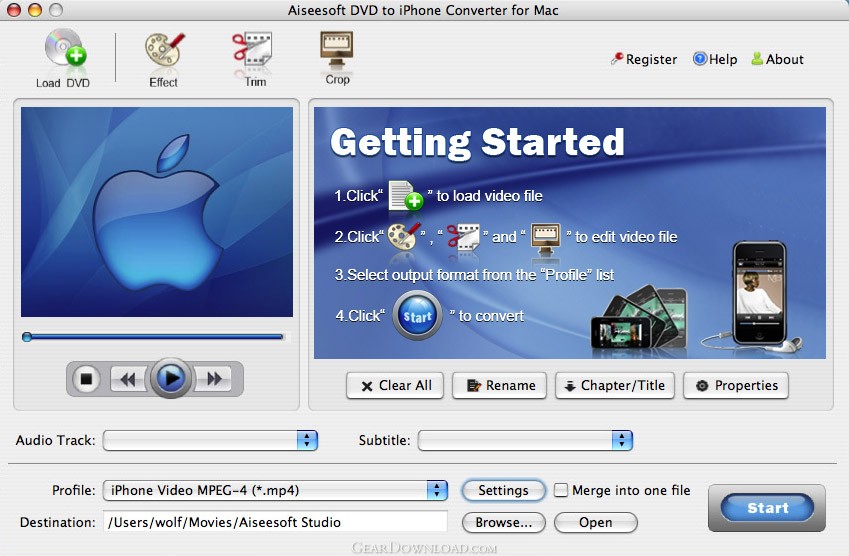Open the Properties button

tap(736, 385)
